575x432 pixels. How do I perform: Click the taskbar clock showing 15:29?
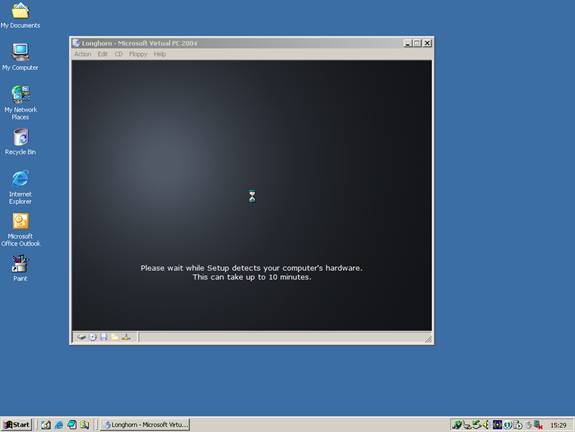tap(558, 425)
